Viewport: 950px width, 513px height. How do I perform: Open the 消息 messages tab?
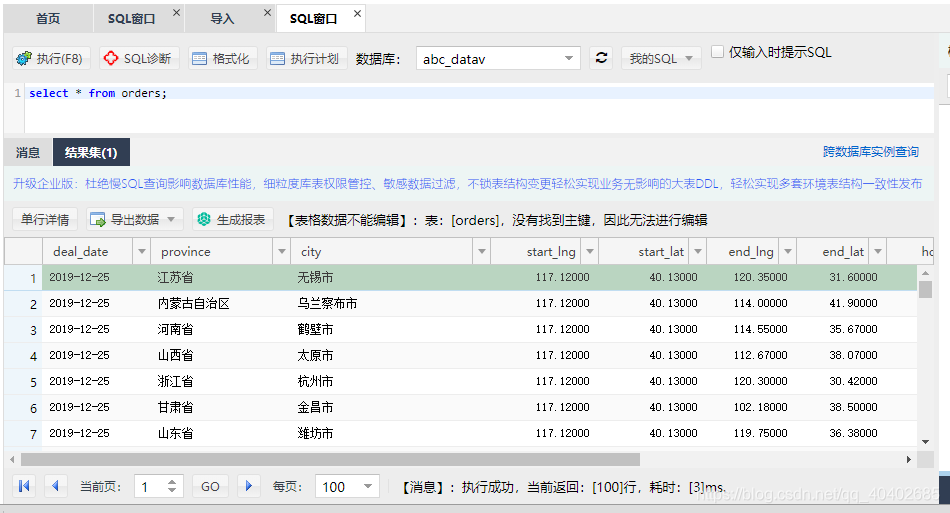(x=28, y=153)
